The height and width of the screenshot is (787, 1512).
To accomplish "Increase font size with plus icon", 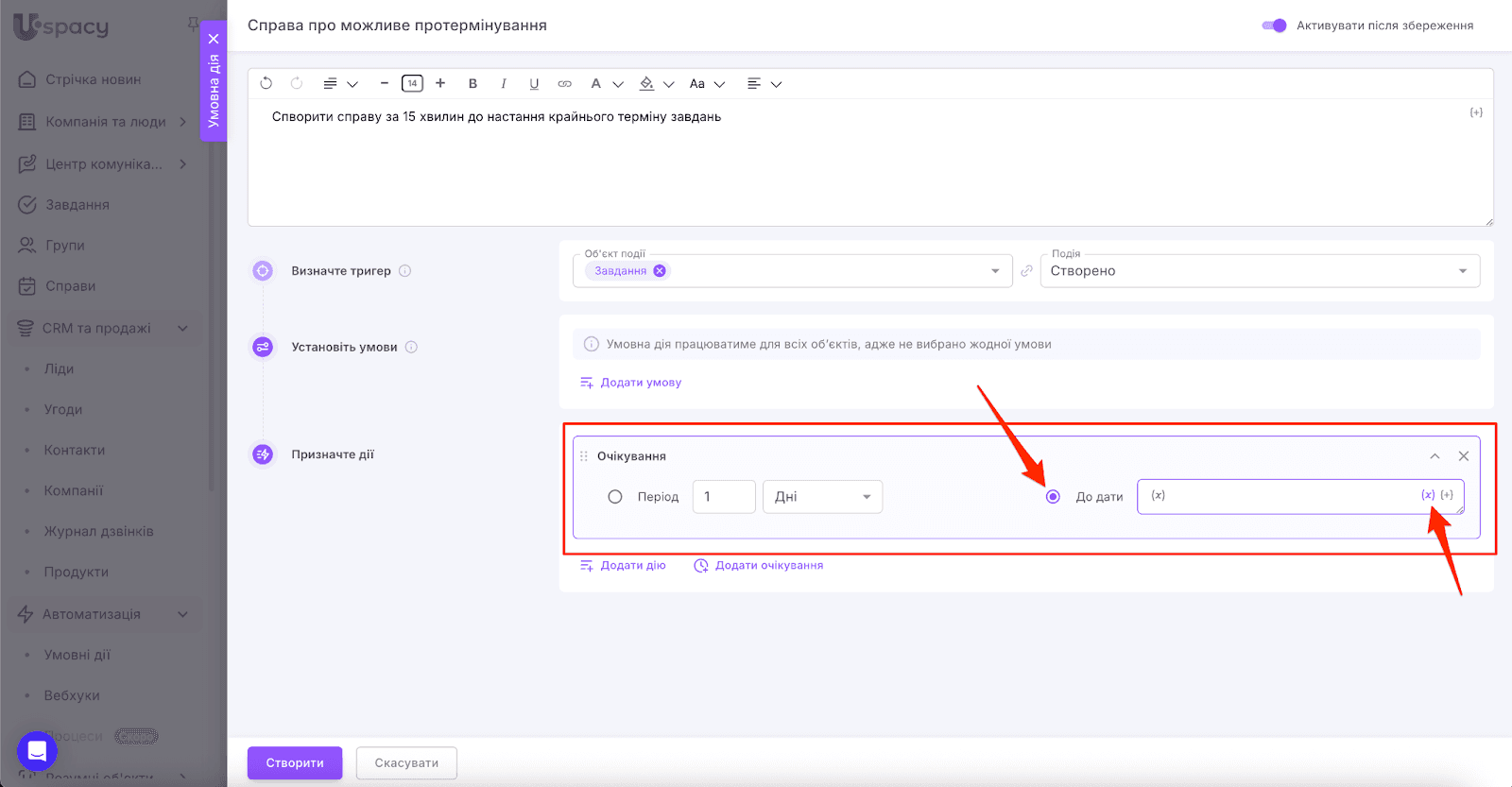I will pyautogui.click(x=440, y=83).
